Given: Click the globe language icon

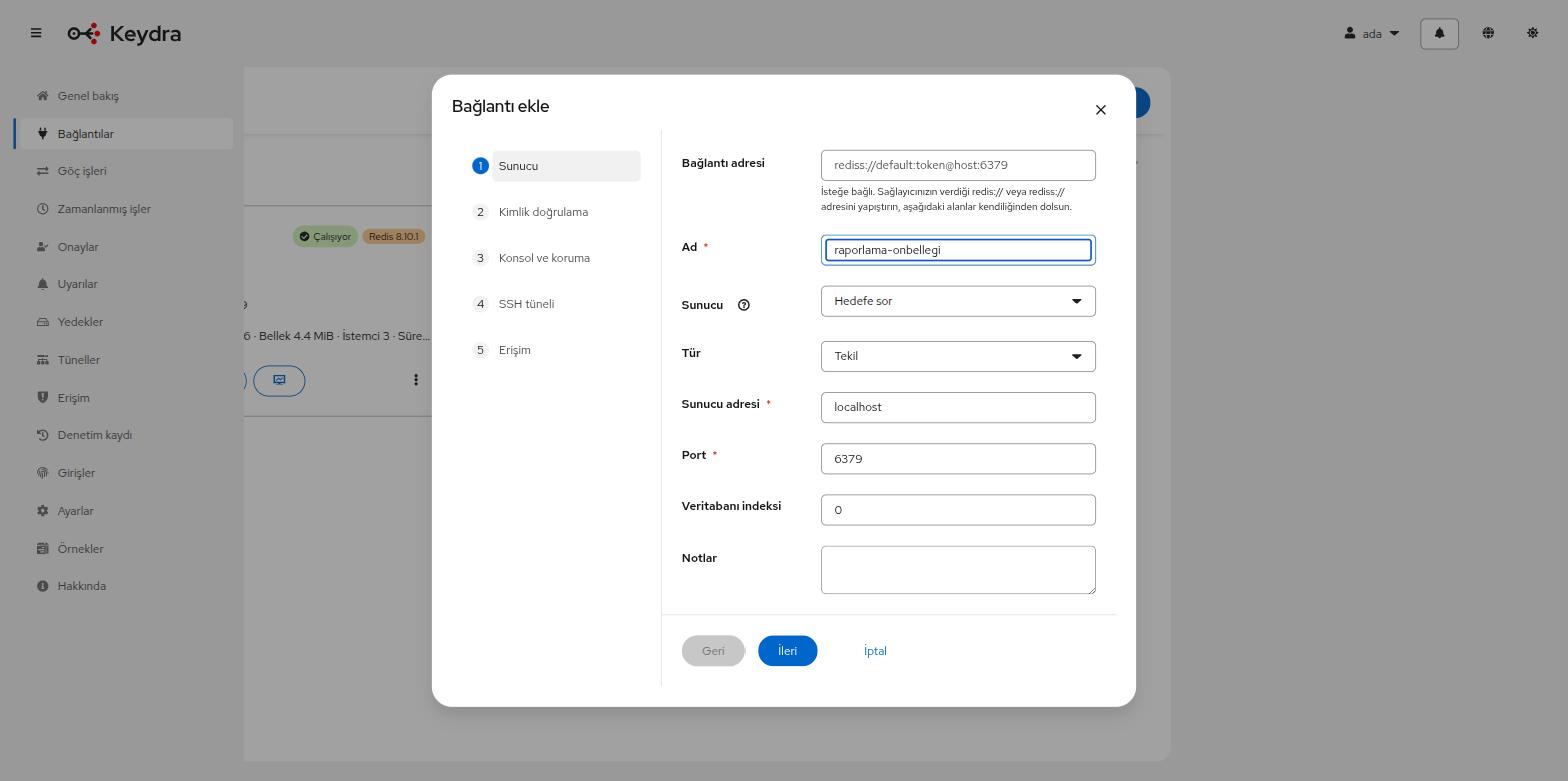Looking at the screenshot, I should [1488, 33].
